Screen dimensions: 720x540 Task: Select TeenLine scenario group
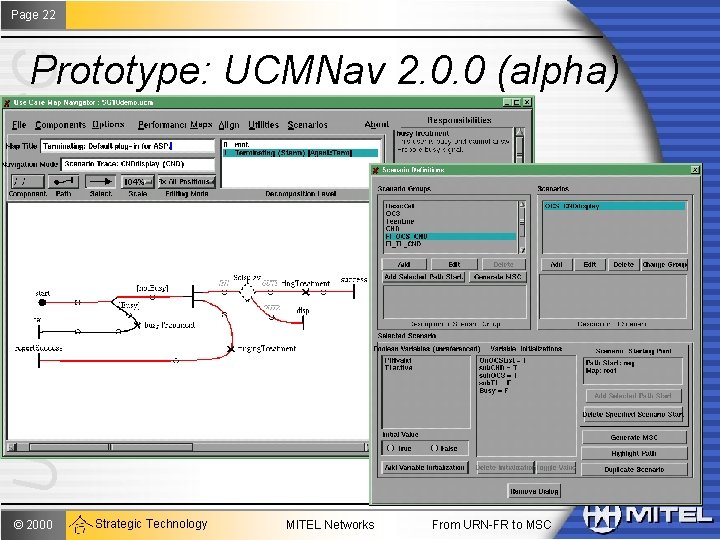[x=450, y=221]
